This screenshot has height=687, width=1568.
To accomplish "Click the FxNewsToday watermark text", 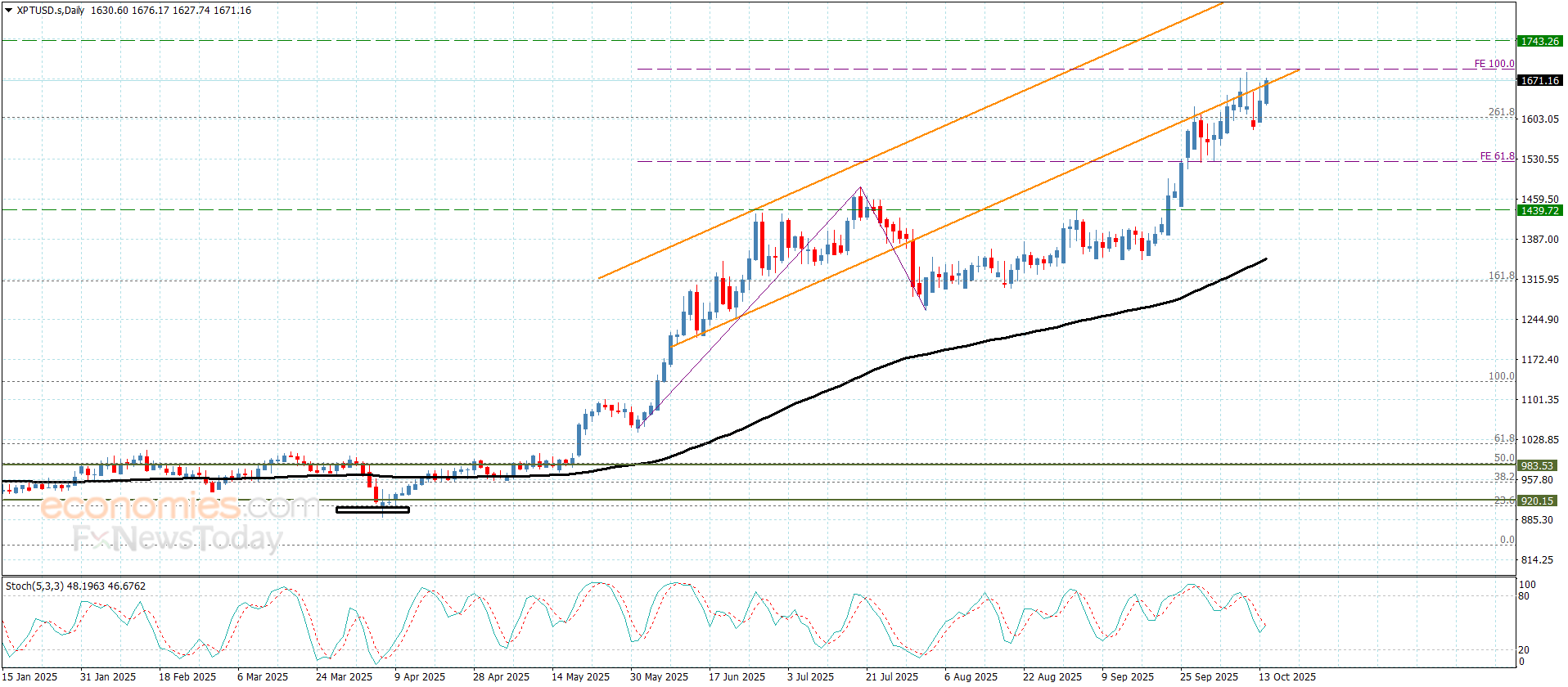I will click(x=177, y=538).
